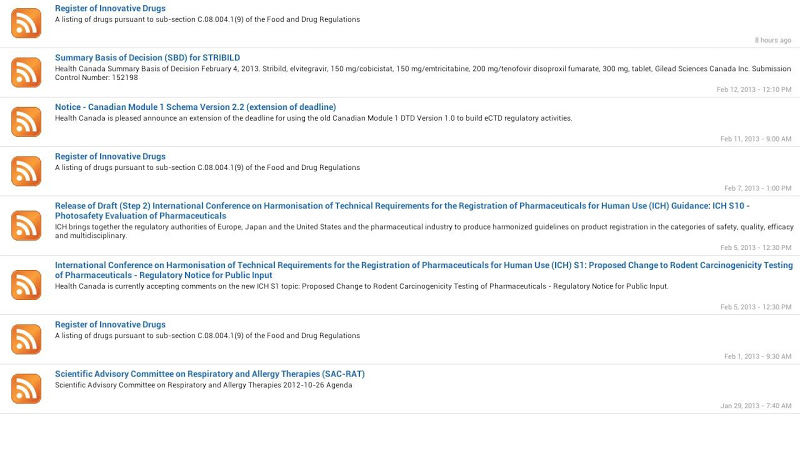Open Register of Innovative Drugs dated Feb 7
Screen dimensions: 800x450
click(110, 157)
